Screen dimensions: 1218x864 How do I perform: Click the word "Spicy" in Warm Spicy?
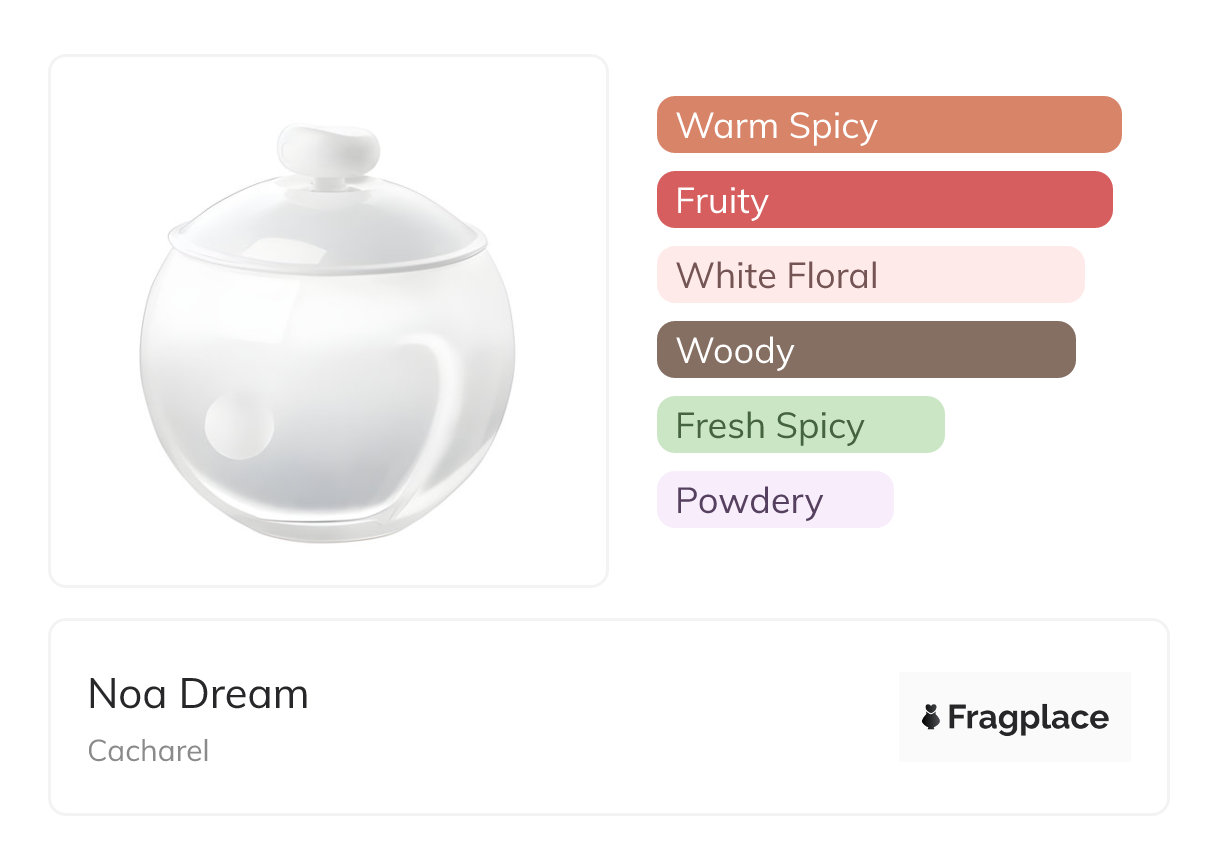point(832,125)
